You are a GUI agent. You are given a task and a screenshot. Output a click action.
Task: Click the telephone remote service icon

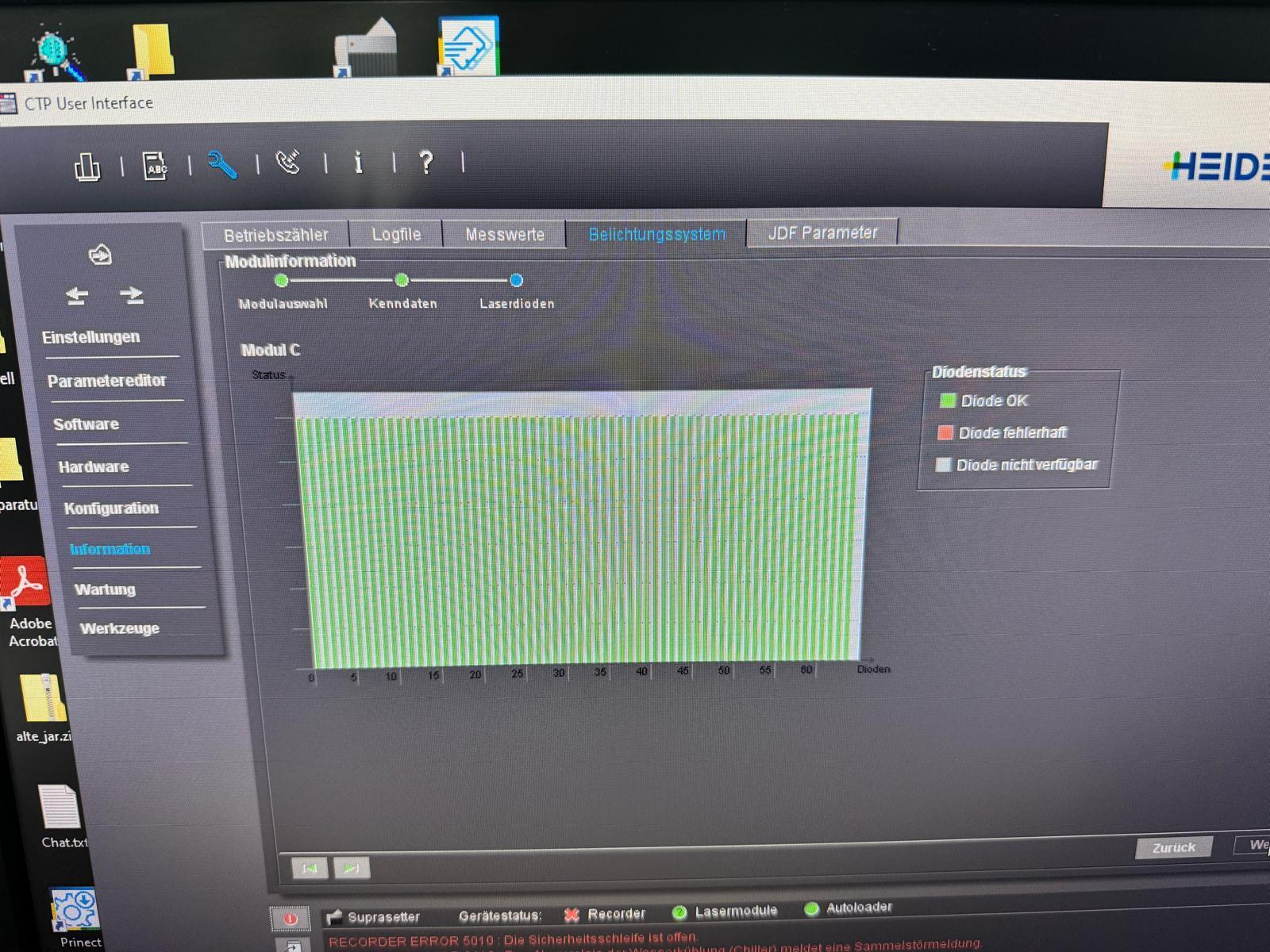[x=288, y=163]
